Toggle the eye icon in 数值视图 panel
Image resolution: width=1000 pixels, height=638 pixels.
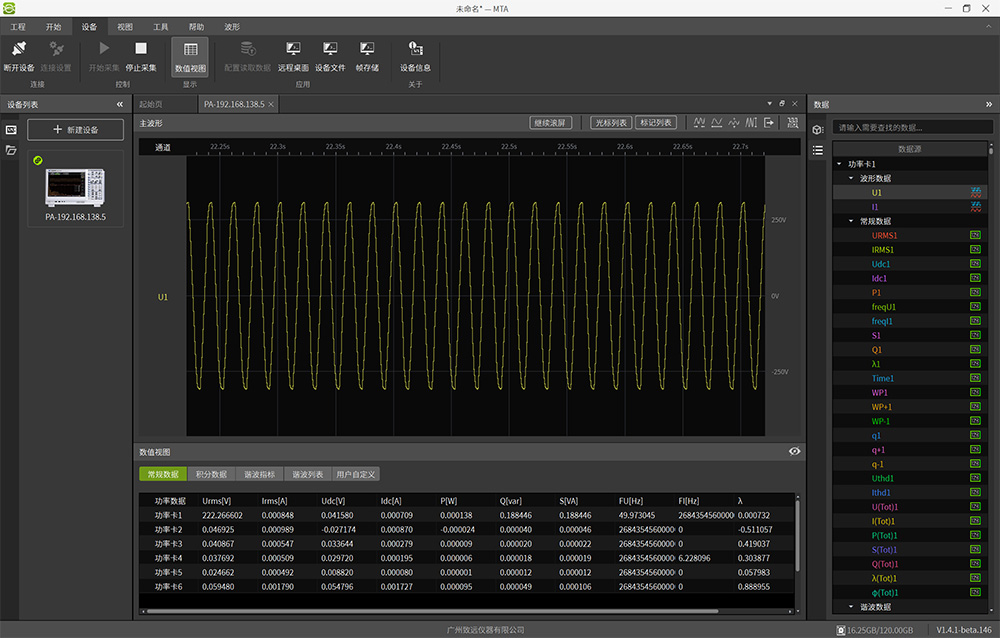tap(794, 452)
